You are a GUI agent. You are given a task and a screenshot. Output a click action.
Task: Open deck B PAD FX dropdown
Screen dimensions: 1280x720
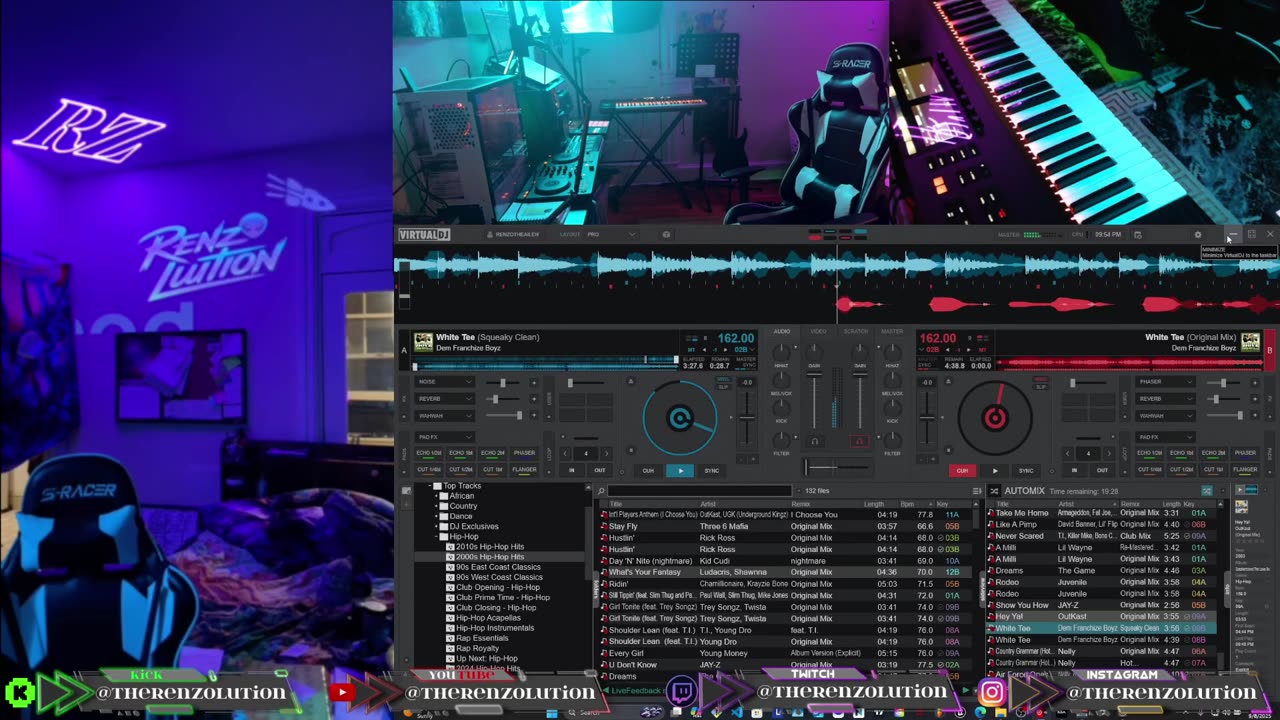[x=1165, y=437]
